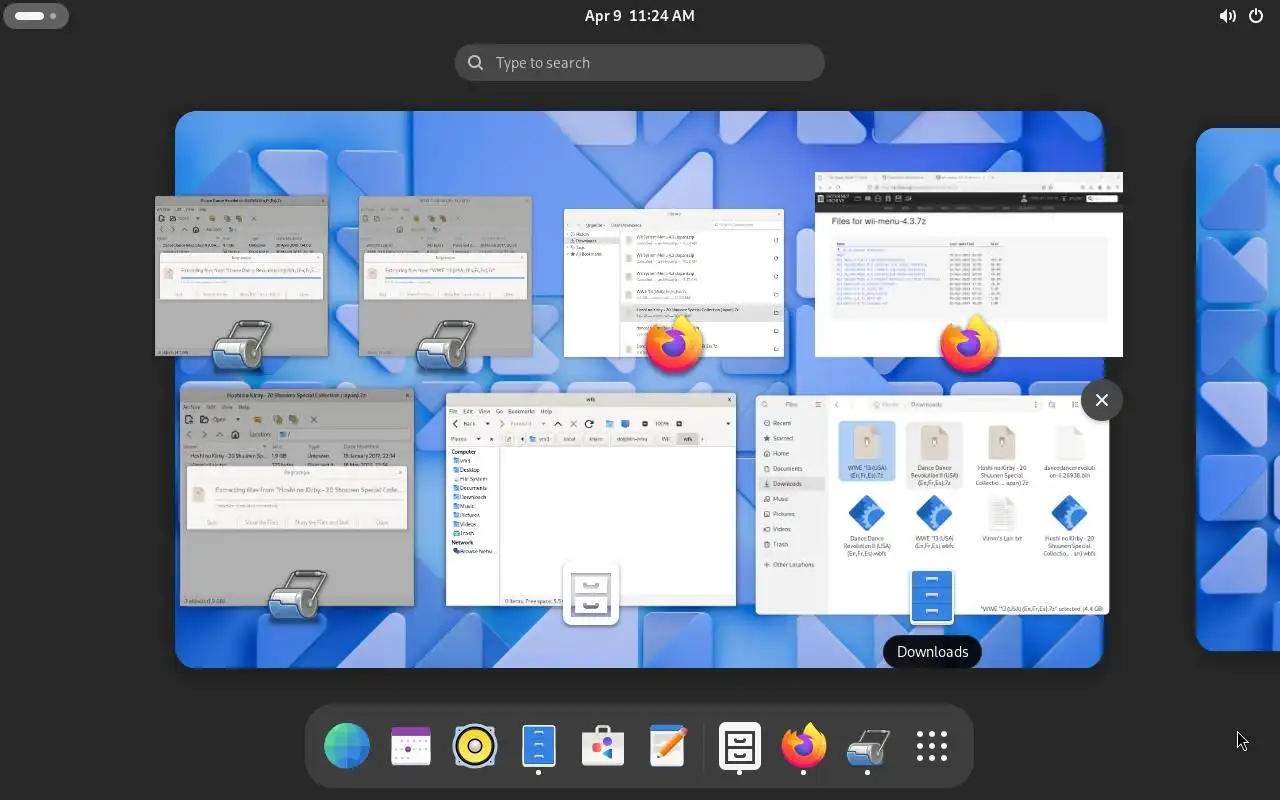
Task: Click dolphin-emu path button in wfs
Action: point(632,439)
